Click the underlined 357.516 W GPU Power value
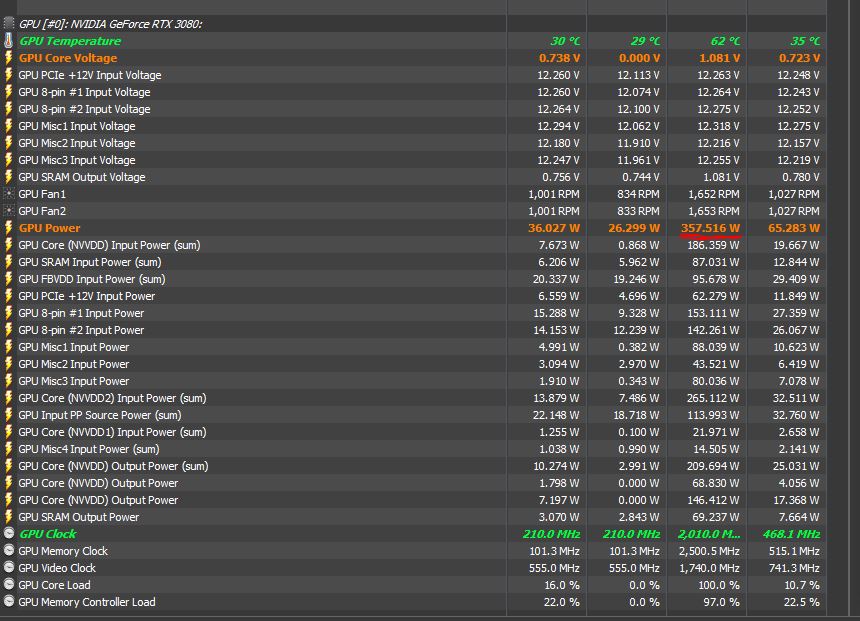The height and width of the screenshot is (621, 860). pyautogui.click(x=710, y=228)
